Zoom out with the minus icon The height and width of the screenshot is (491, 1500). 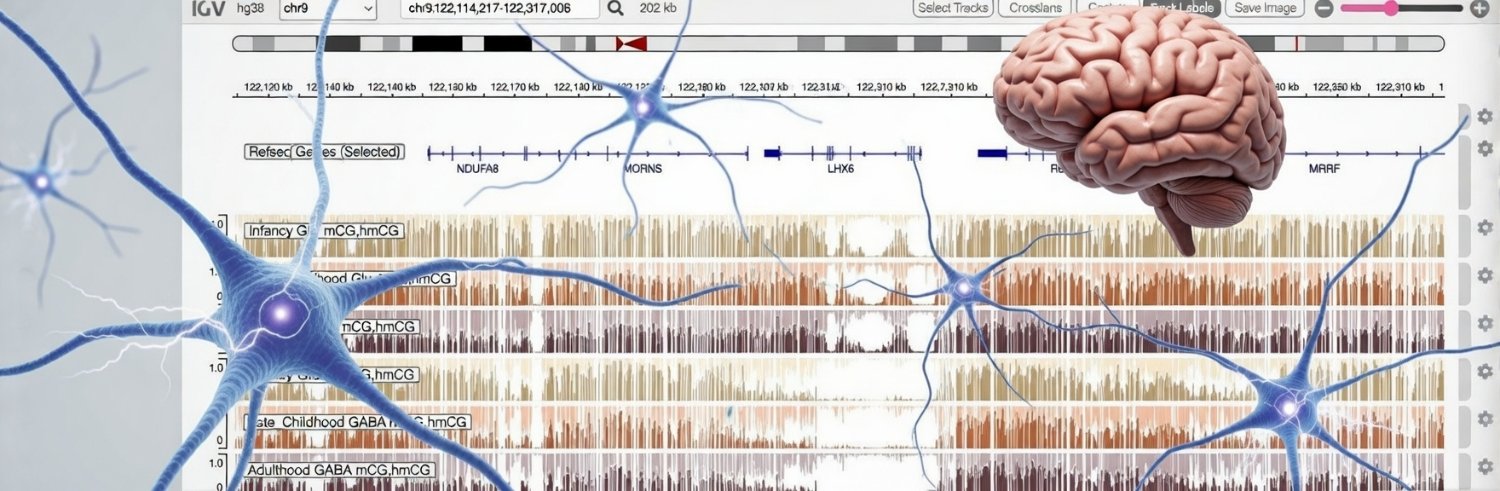click(1323, 8)
